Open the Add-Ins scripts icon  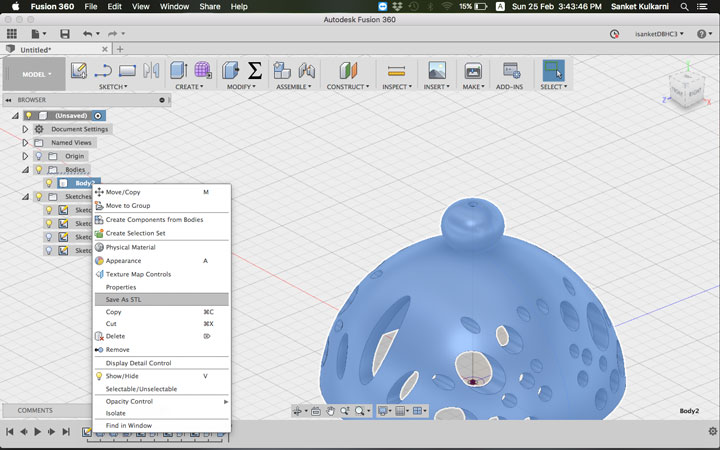tap(511, 71)
